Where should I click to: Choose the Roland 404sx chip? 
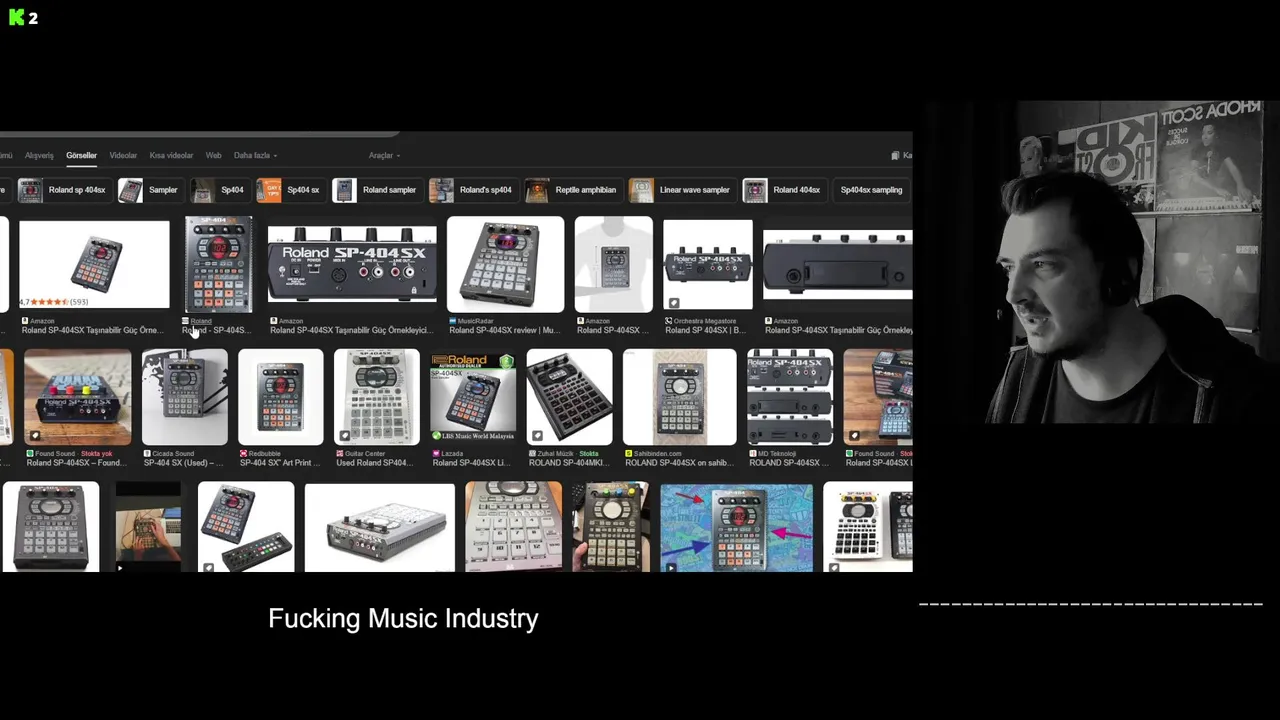tap(783, 190)
